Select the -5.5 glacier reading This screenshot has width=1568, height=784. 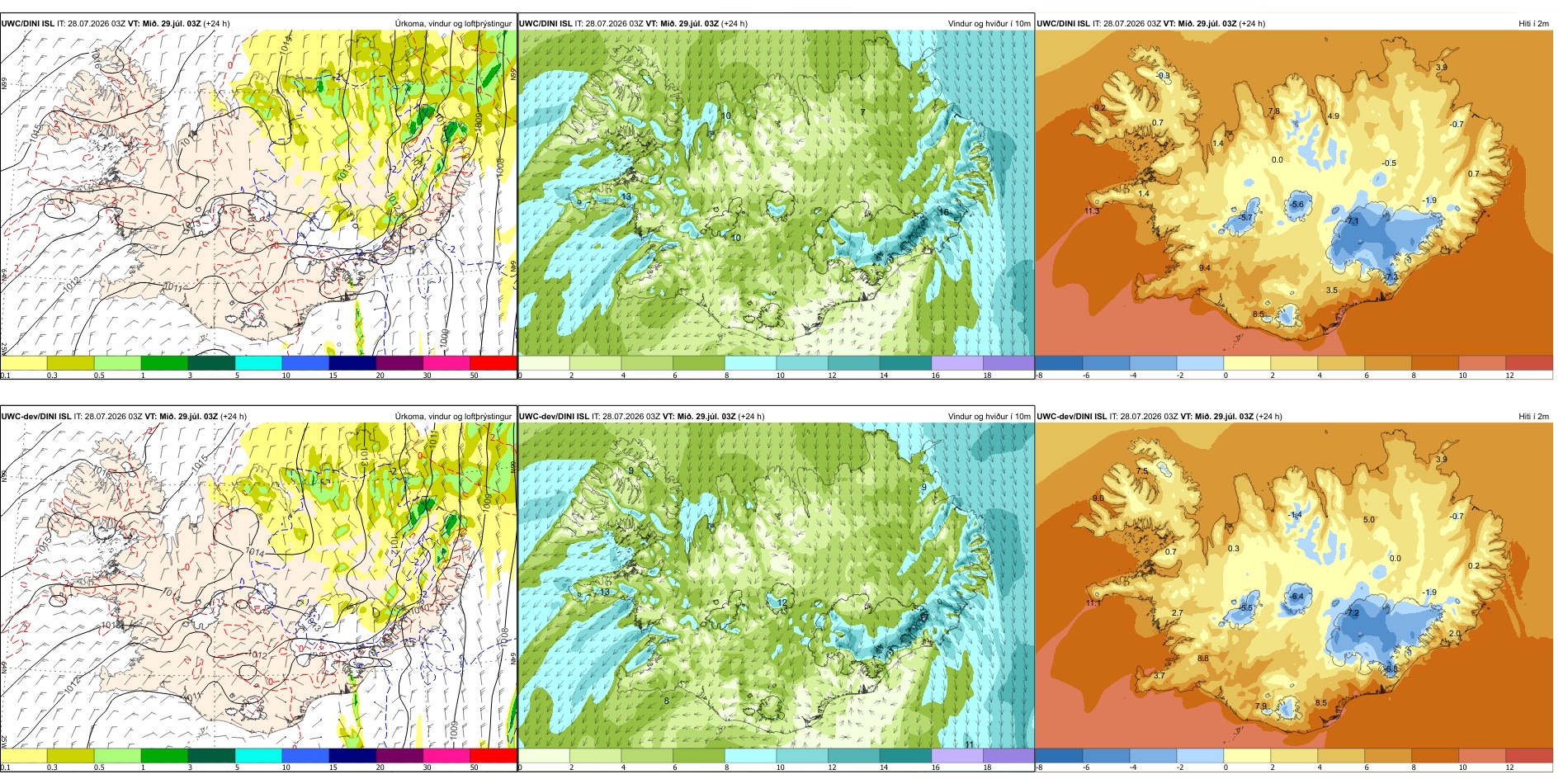pyautogui.click(x=1246, y=608)
